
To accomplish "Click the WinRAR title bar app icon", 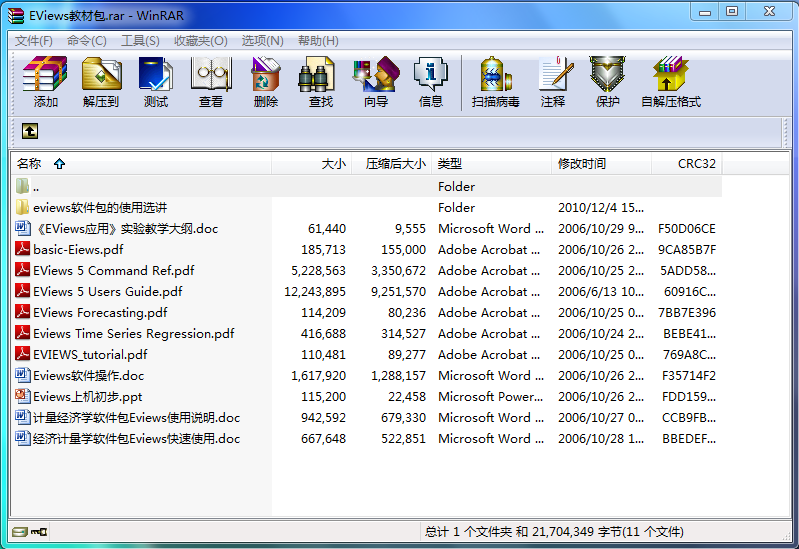I will tap(16, 15).
